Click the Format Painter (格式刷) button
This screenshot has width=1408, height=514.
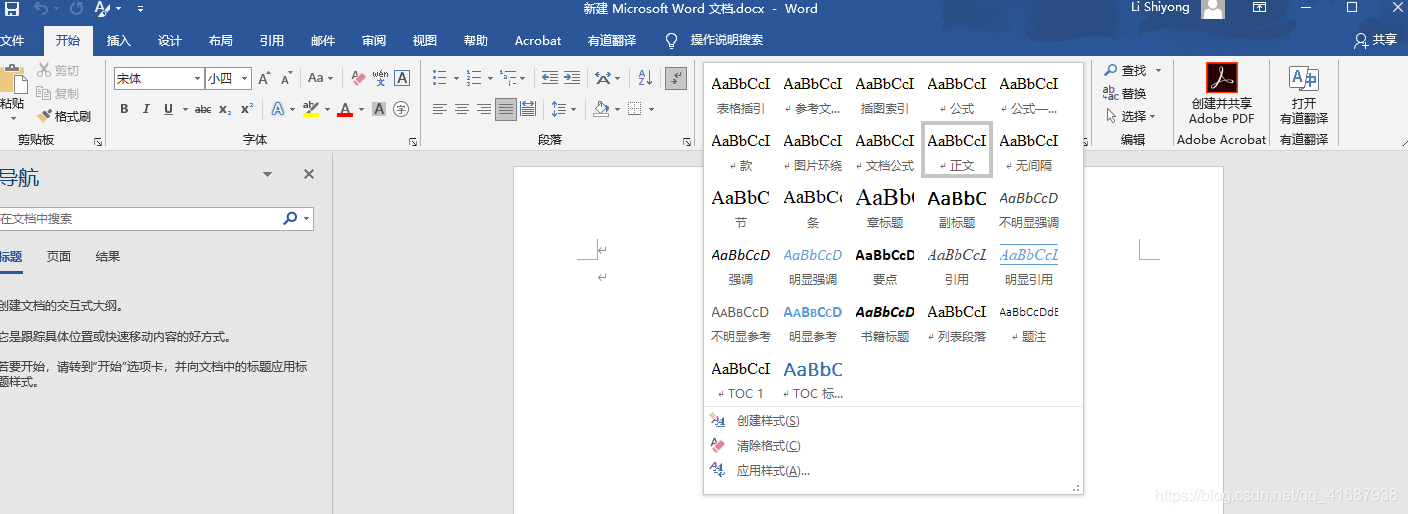tap(64, 116)
